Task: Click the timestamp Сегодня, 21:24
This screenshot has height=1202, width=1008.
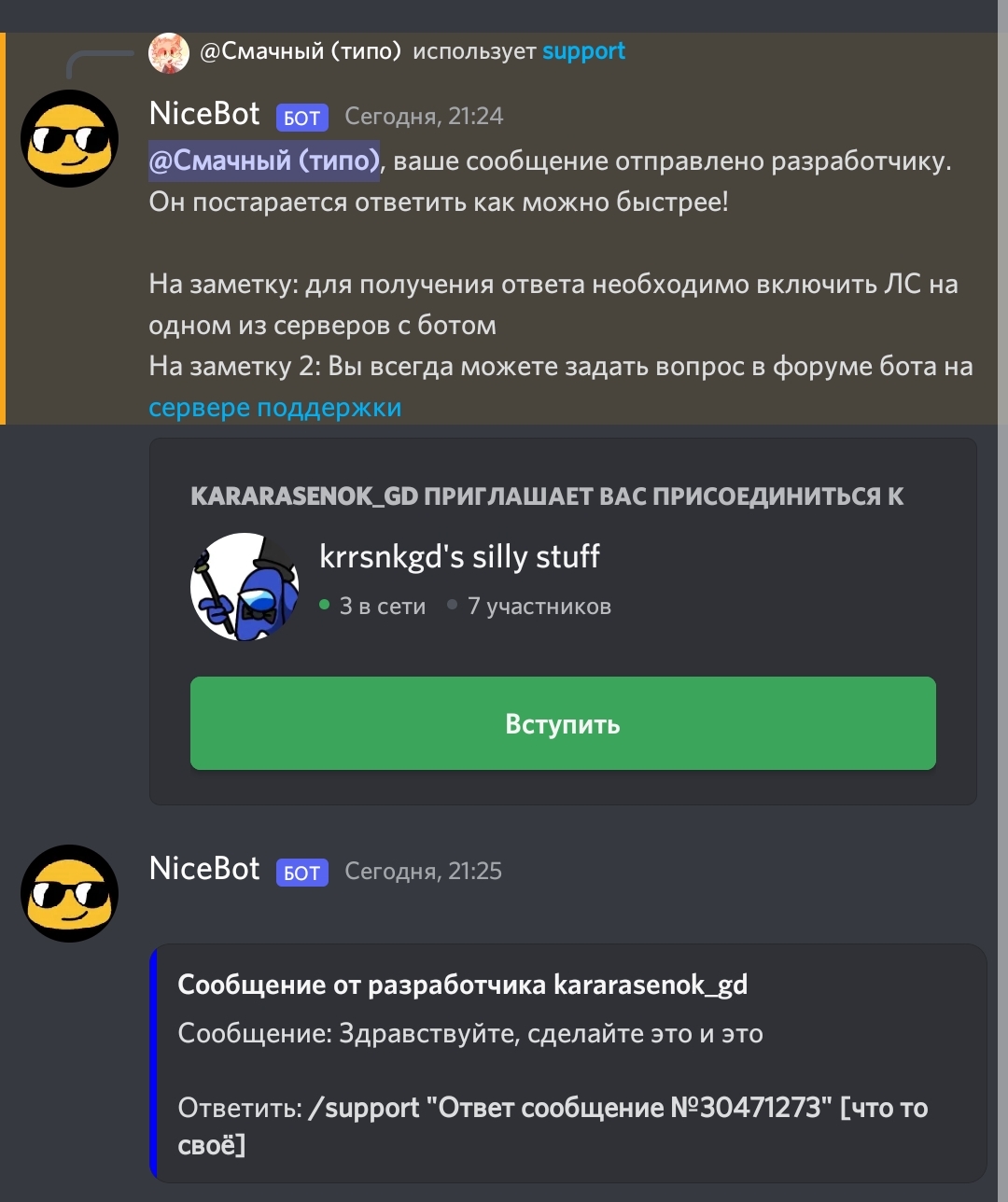Action: pos(424,116)
